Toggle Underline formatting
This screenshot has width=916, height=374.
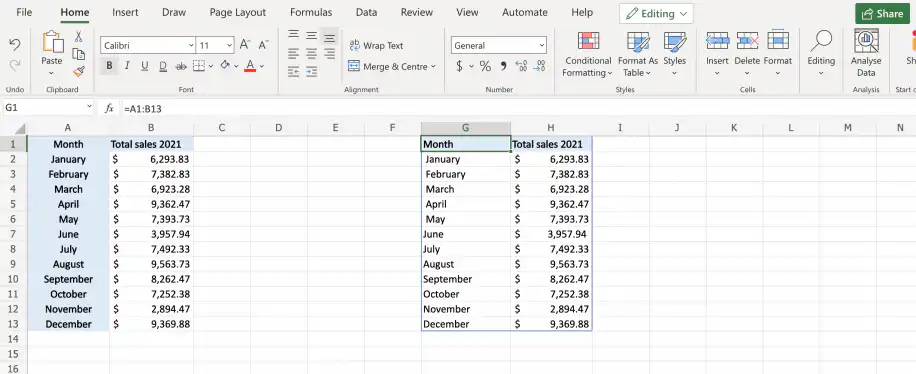[144, 66]
